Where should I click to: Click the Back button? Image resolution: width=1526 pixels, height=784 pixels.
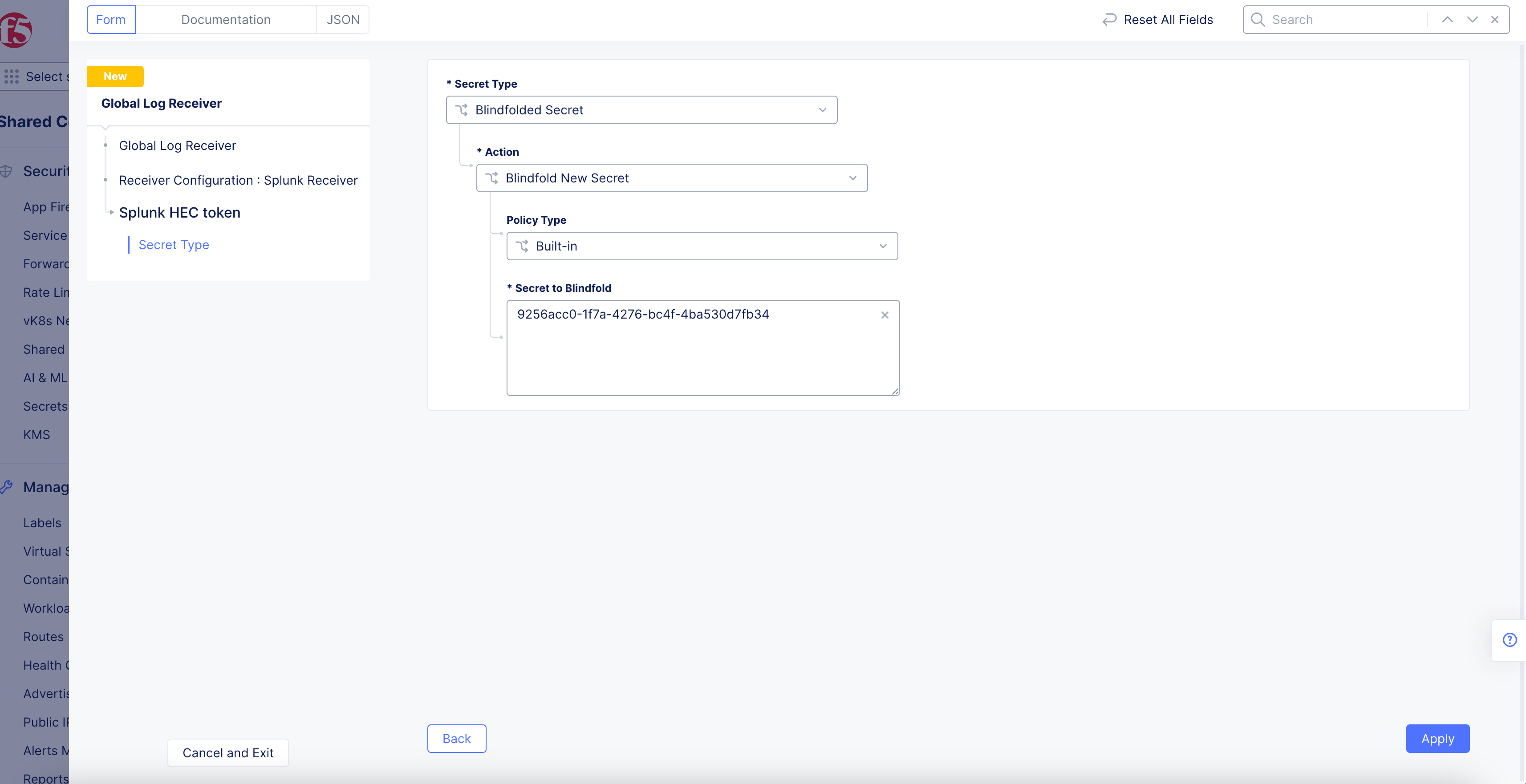pos(456,739)
